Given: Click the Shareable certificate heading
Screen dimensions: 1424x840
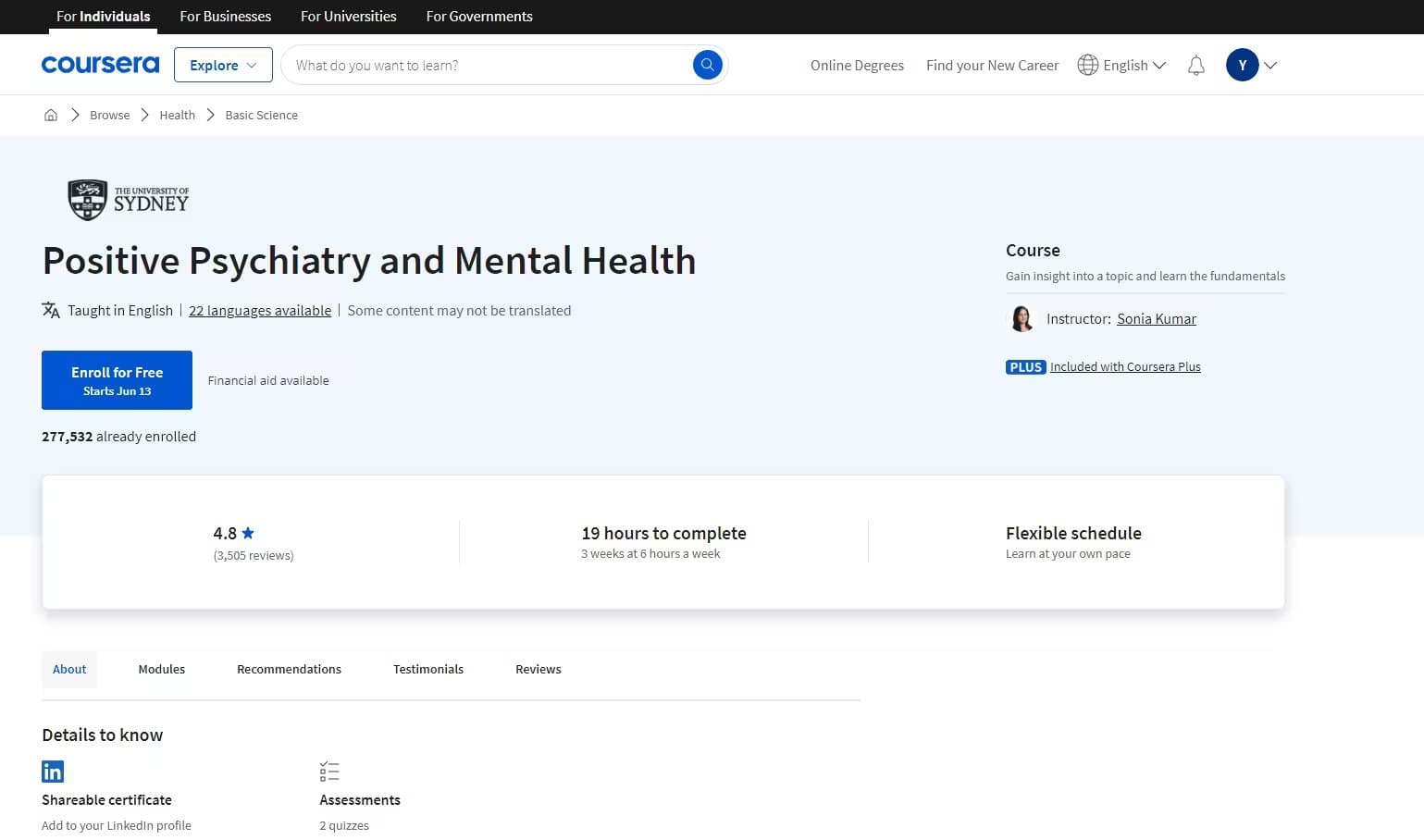Looking at the screenshot, I should point(106,799).
